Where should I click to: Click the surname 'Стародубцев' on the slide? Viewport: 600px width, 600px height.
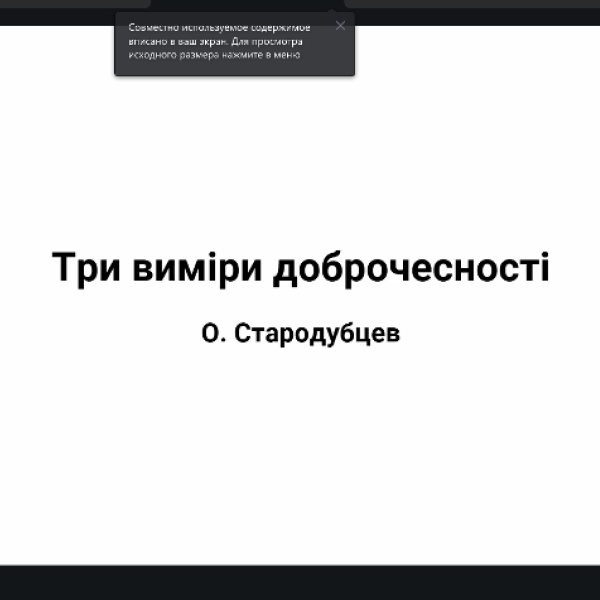(316, 334)
